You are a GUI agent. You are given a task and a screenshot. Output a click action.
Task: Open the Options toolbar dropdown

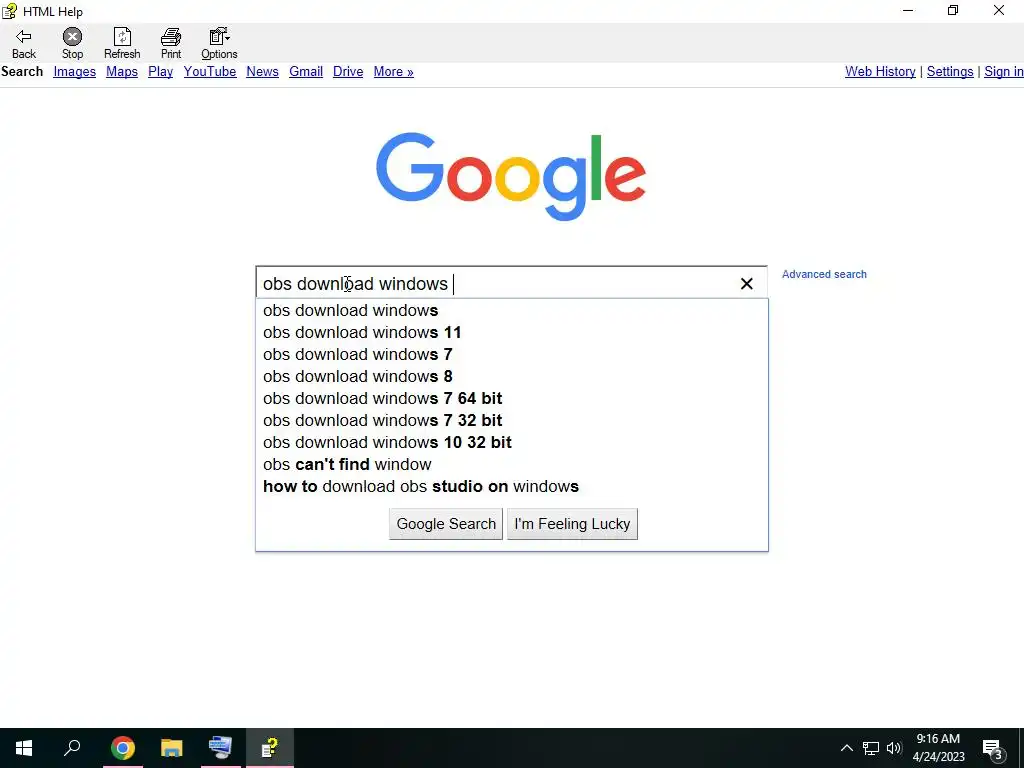click(x=219, y=43)
